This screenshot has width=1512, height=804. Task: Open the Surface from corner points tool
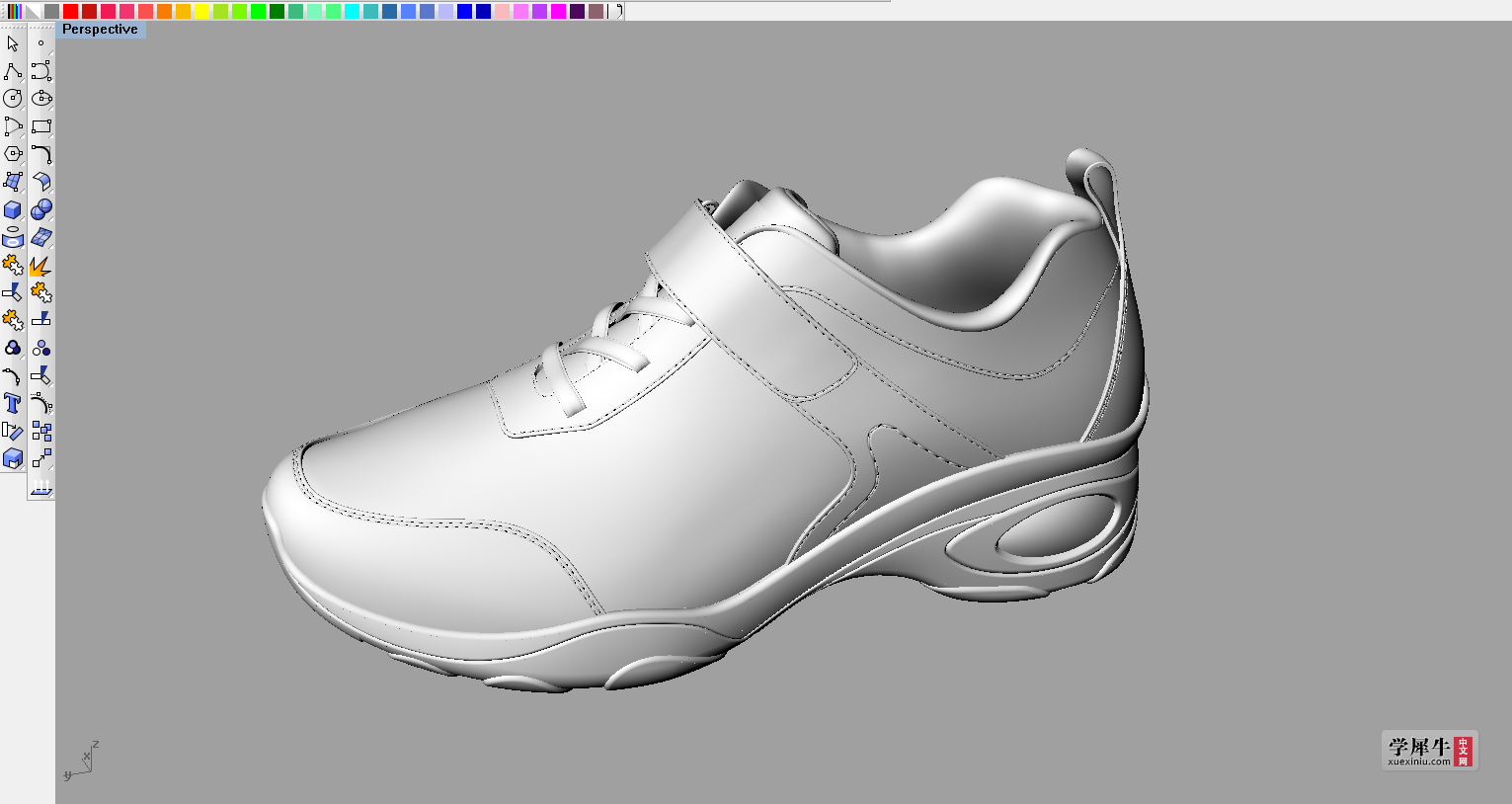13,182
